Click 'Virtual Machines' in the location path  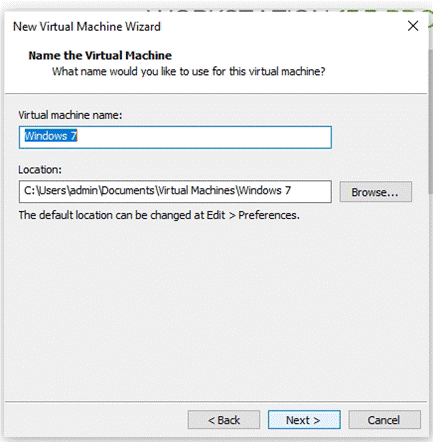pyautogui.click(x=196, y=191)
